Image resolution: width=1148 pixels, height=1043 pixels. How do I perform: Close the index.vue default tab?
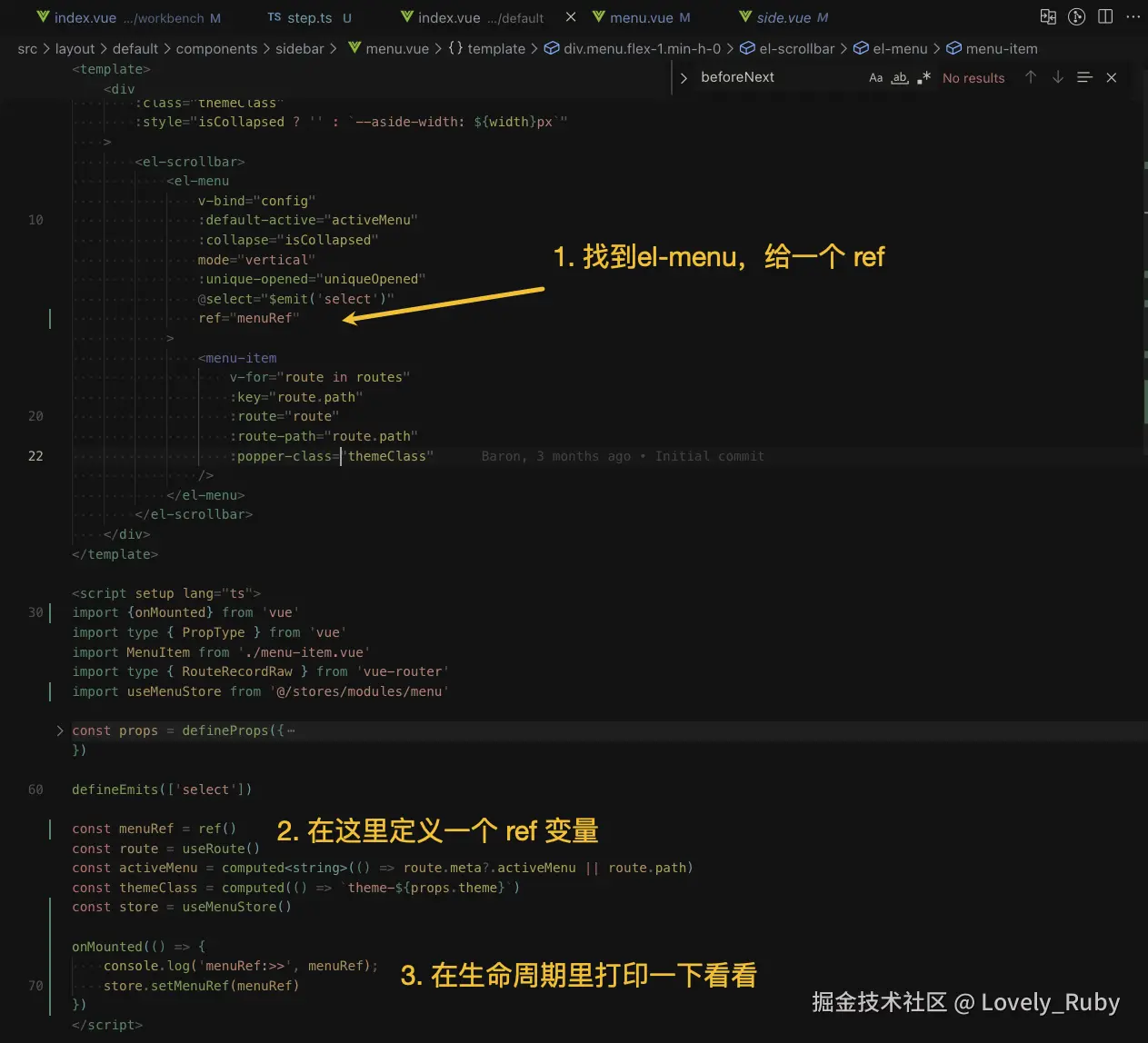570,17
